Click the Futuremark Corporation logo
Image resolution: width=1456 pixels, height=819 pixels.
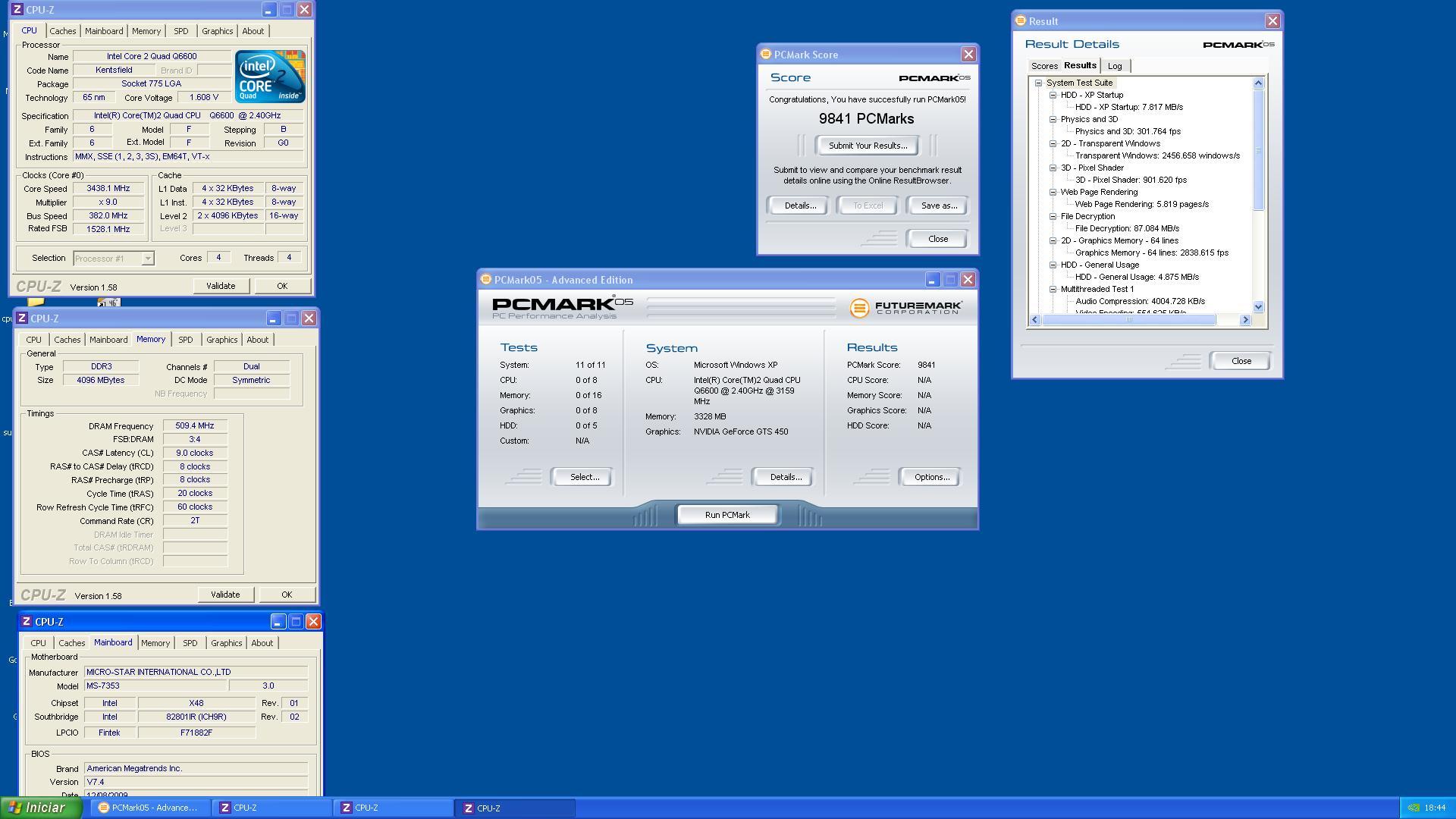click(906, 307)
